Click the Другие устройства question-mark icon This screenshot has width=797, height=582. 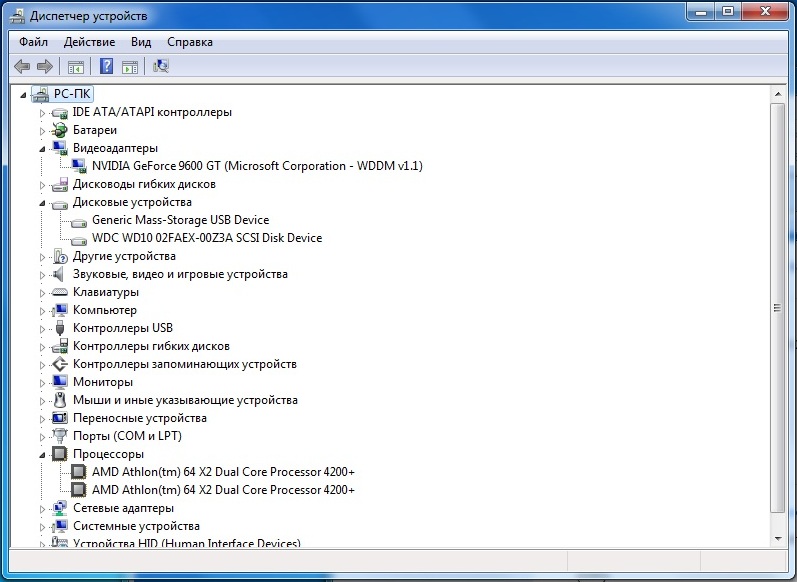click(59, 256)
